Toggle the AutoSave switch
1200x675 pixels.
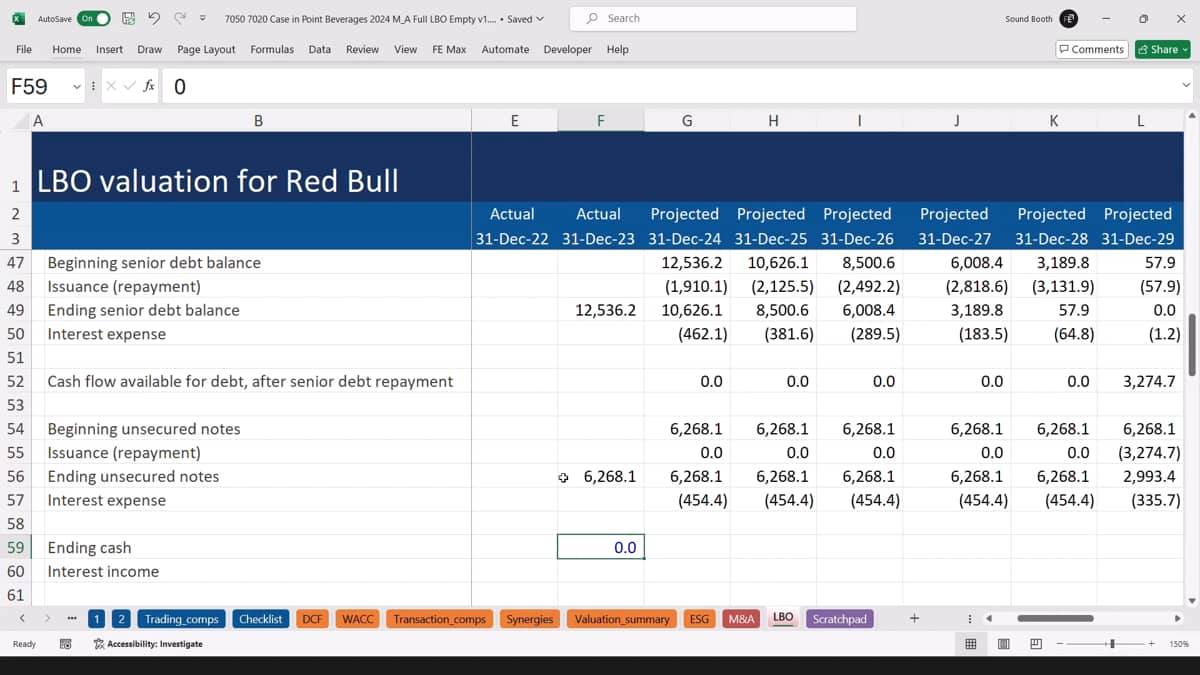coord(94,19)
